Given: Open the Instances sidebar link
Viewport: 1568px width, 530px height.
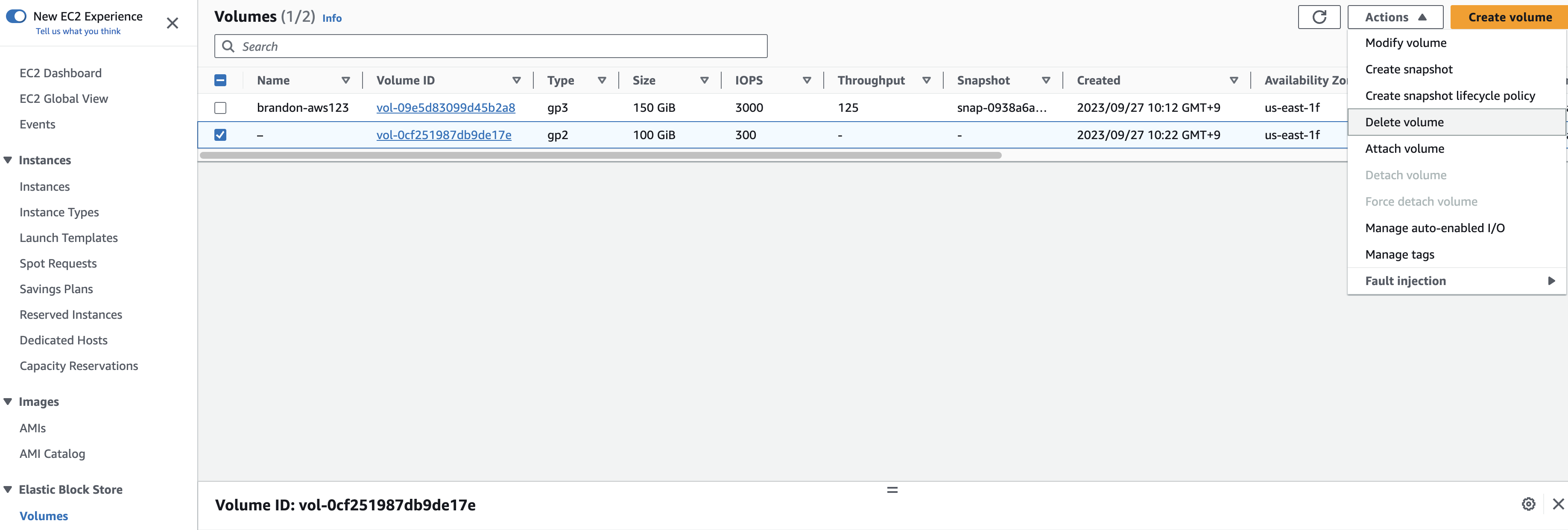Looking at the screenshot, I should pyautogui.click(x=44, y=187).
